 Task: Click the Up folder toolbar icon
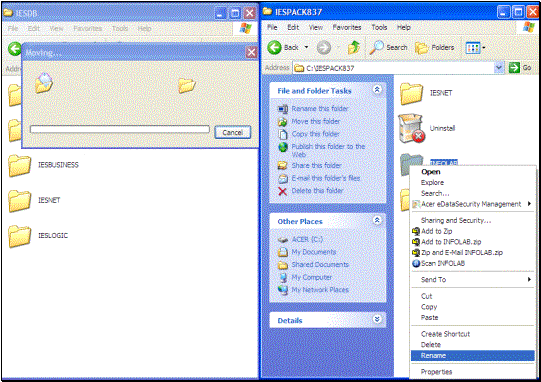[353, 47]
